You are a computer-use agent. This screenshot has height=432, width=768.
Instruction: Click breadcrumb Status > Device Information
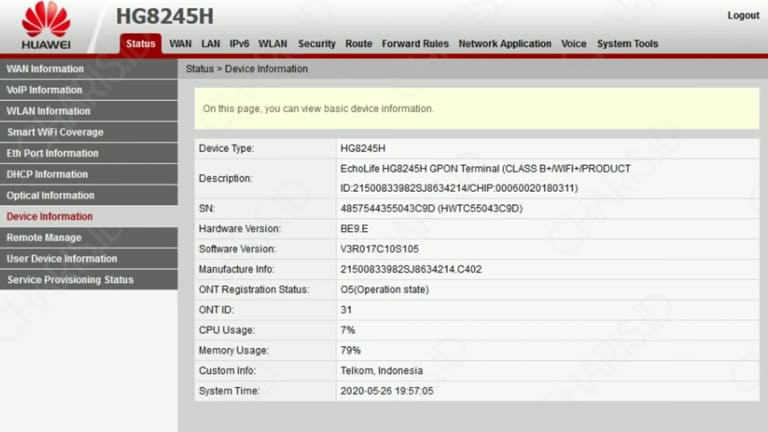[x=246, y=69]
